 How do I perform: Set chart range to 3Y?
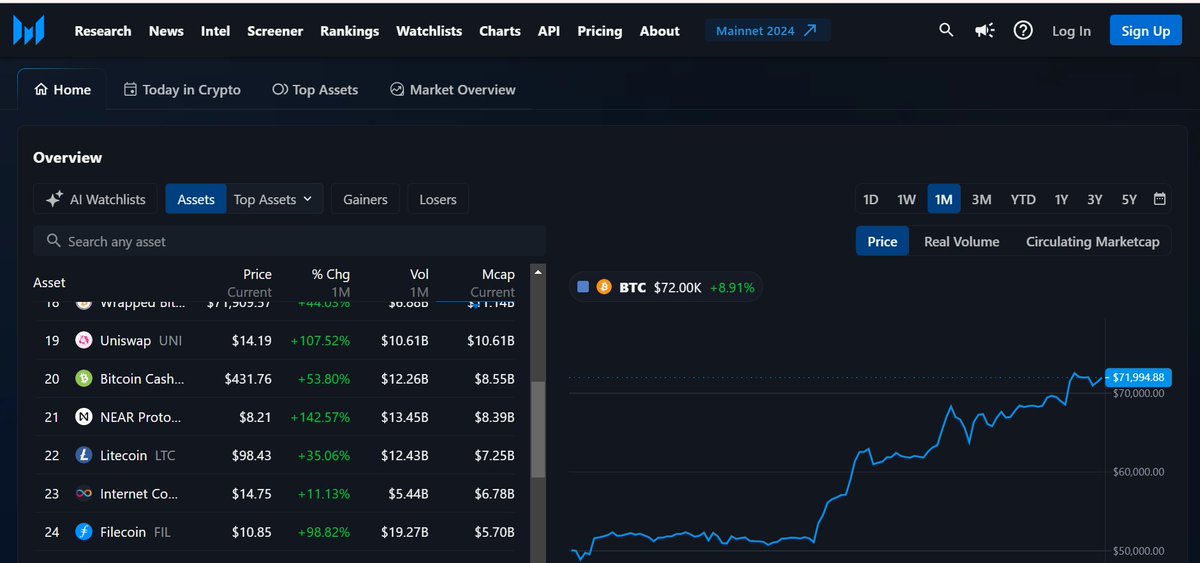point(1095,199)
